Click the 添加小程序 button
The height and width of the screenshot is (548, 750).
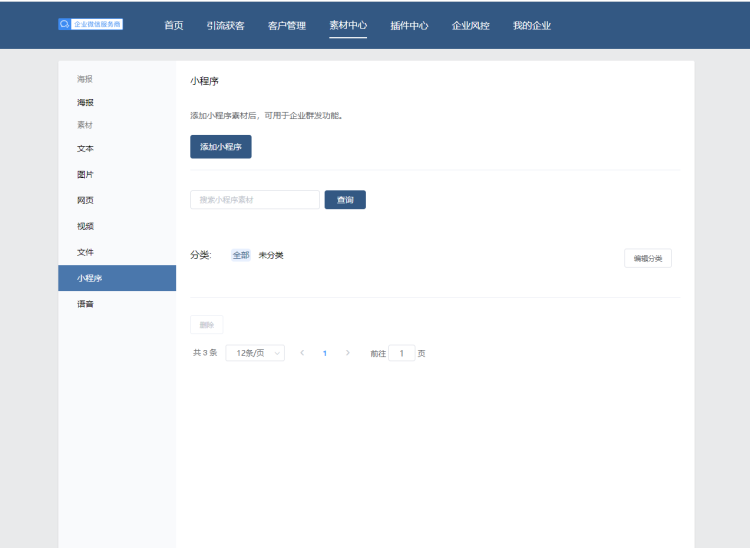click(x=221, y=147)
